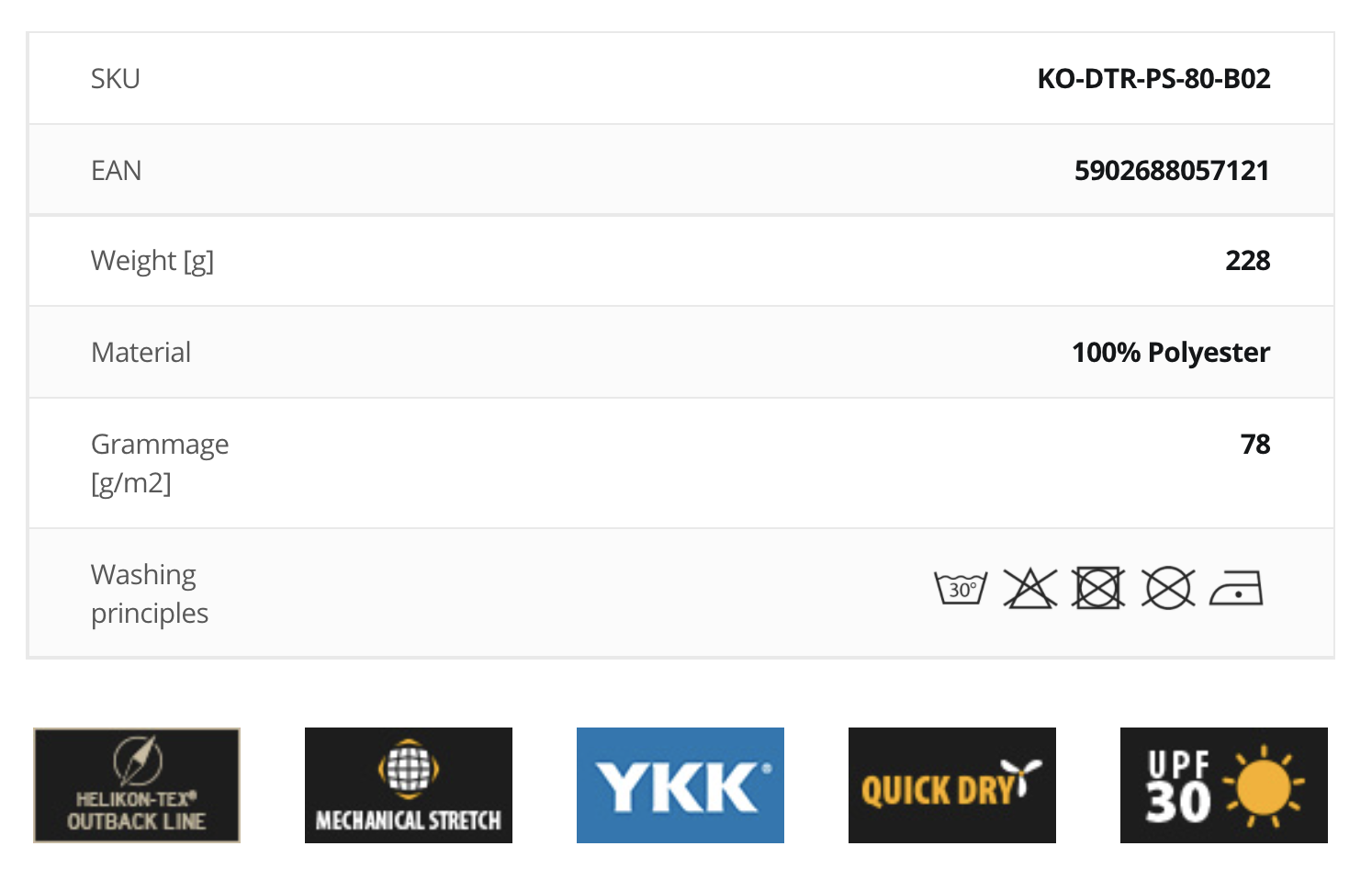The image size is (1372, 880).
Task: Click the Quick Dry badge
Action: click(952, 785)
